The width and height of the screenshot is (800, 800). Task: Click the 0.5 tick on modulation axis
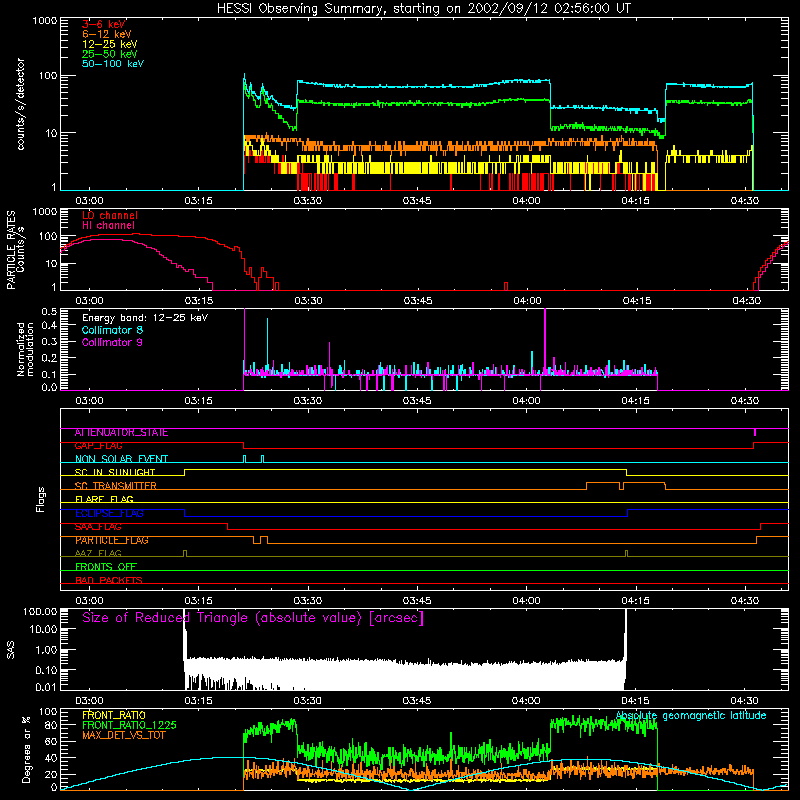[49, 311]
